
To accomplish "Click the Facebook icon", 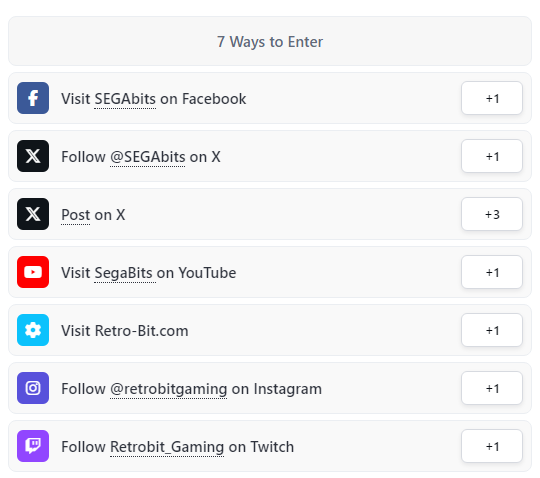I will pyautogui.click(x=33, y=98).
